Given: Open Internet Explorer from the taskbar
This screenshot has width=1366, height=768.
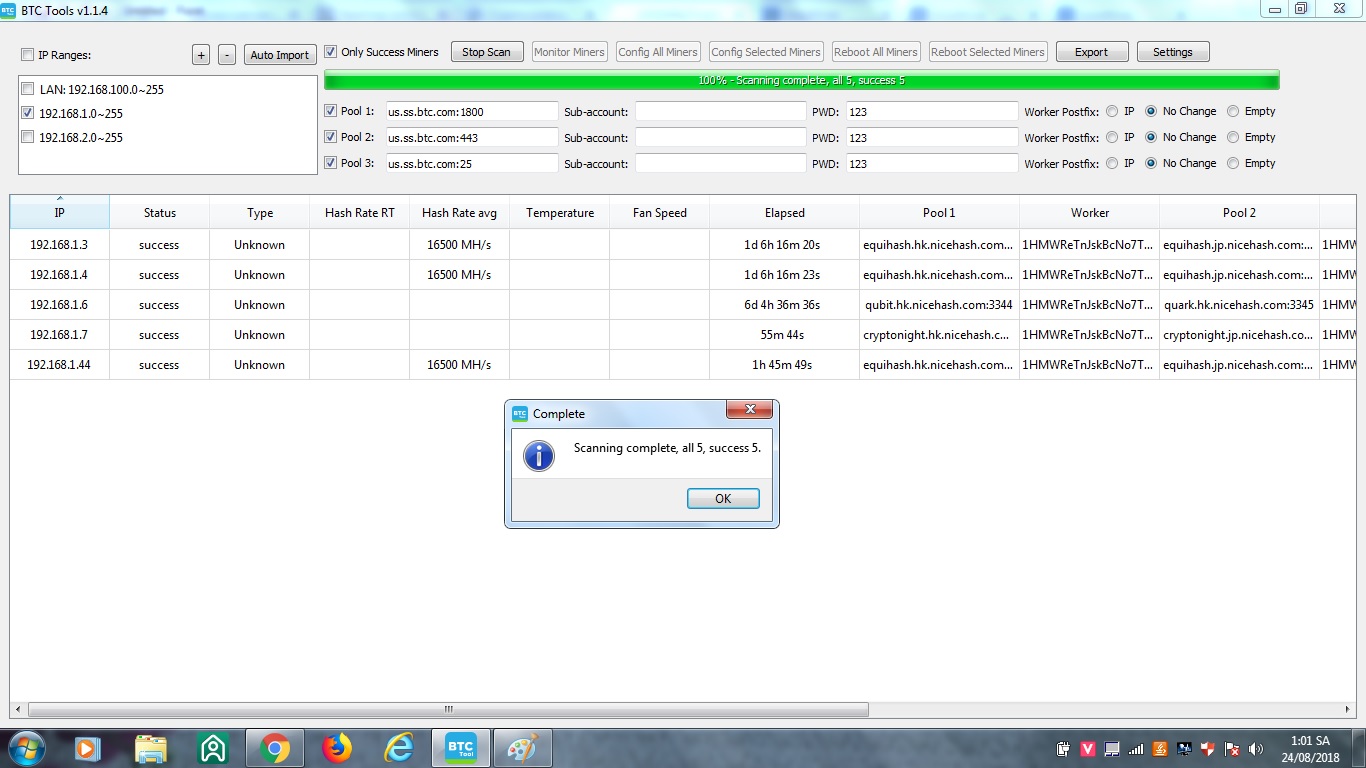Looking at the screenshot, I should coord(399,748).
